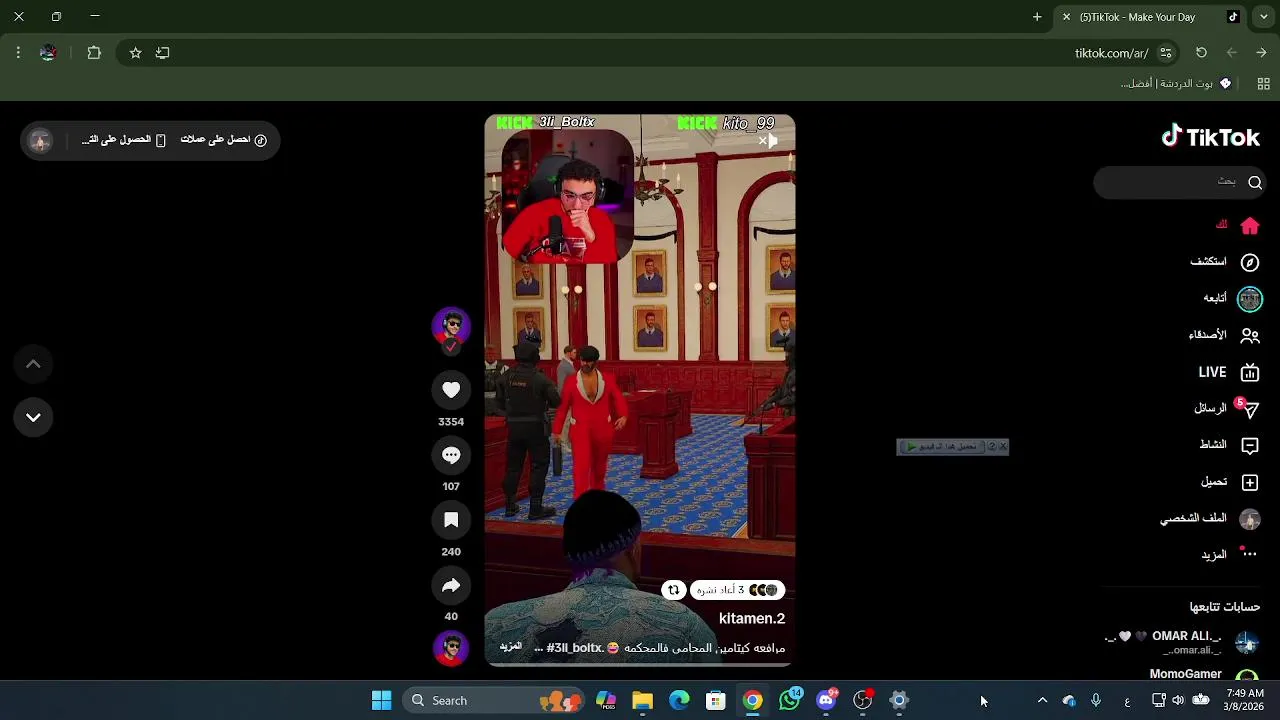Bookmark the video (240 saves)

[451, 520]
